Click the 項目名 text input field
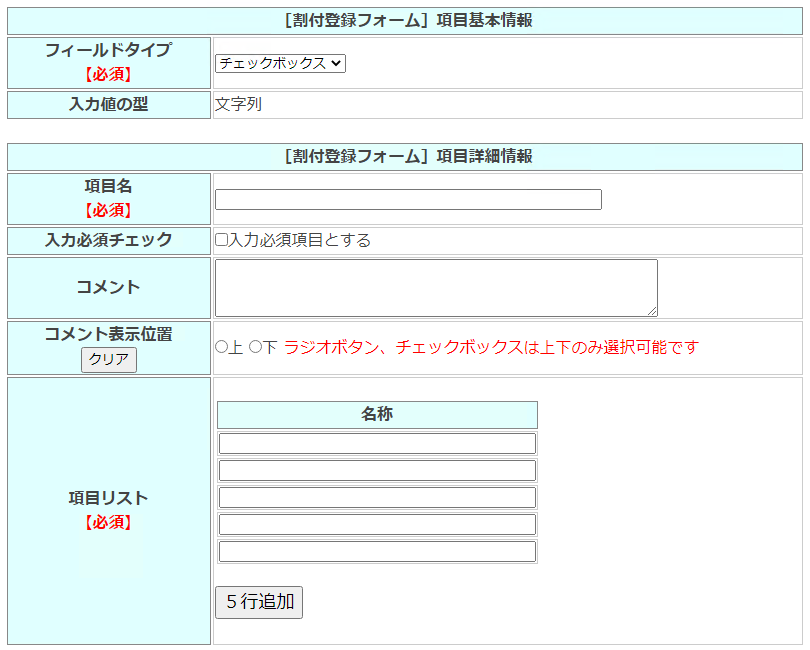This screenshot has height=650, width=810. pos(408,200)
